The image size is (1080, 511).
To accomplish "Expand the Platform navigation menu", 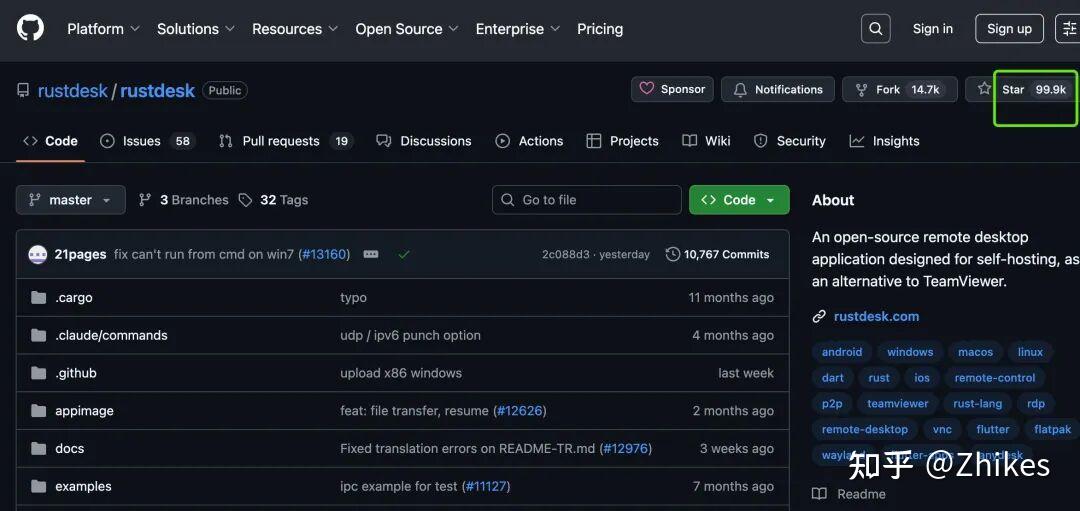I will (x=103, y=29).
